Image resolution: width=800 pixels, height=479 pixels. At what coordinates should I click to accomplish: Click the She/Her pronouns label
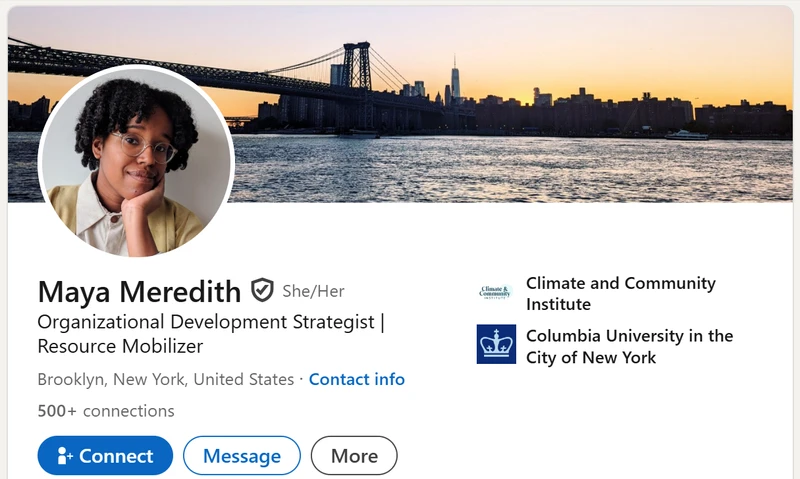[x=313, y=291]
